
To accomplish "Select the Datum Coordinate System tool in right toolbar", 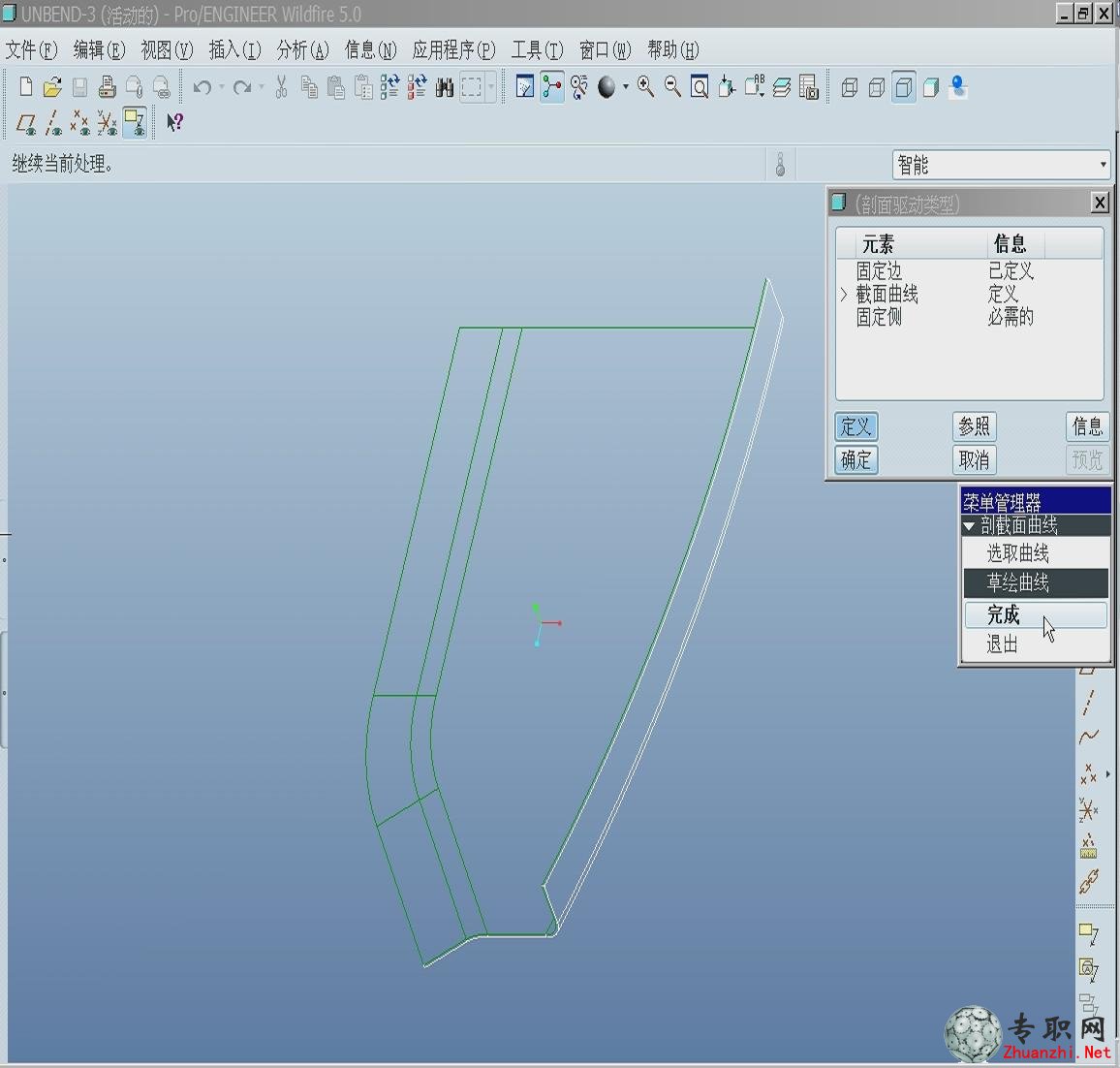I will click(1089, 810).
